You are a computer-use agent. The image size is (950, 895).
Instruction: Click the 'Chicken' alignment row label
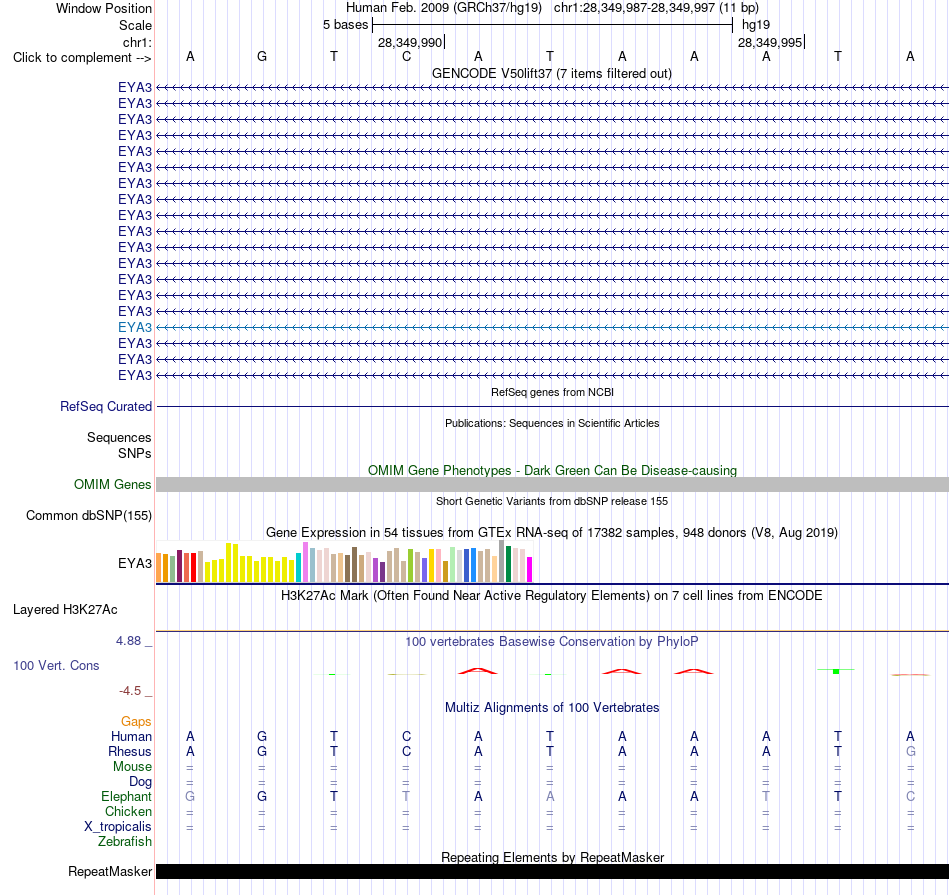click(x=128, y=811)
